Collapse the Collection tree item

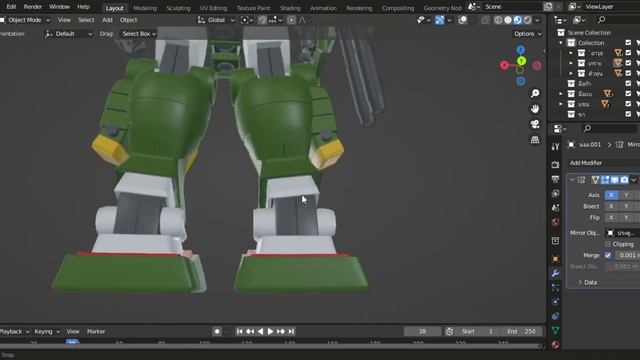click(561, 43)
